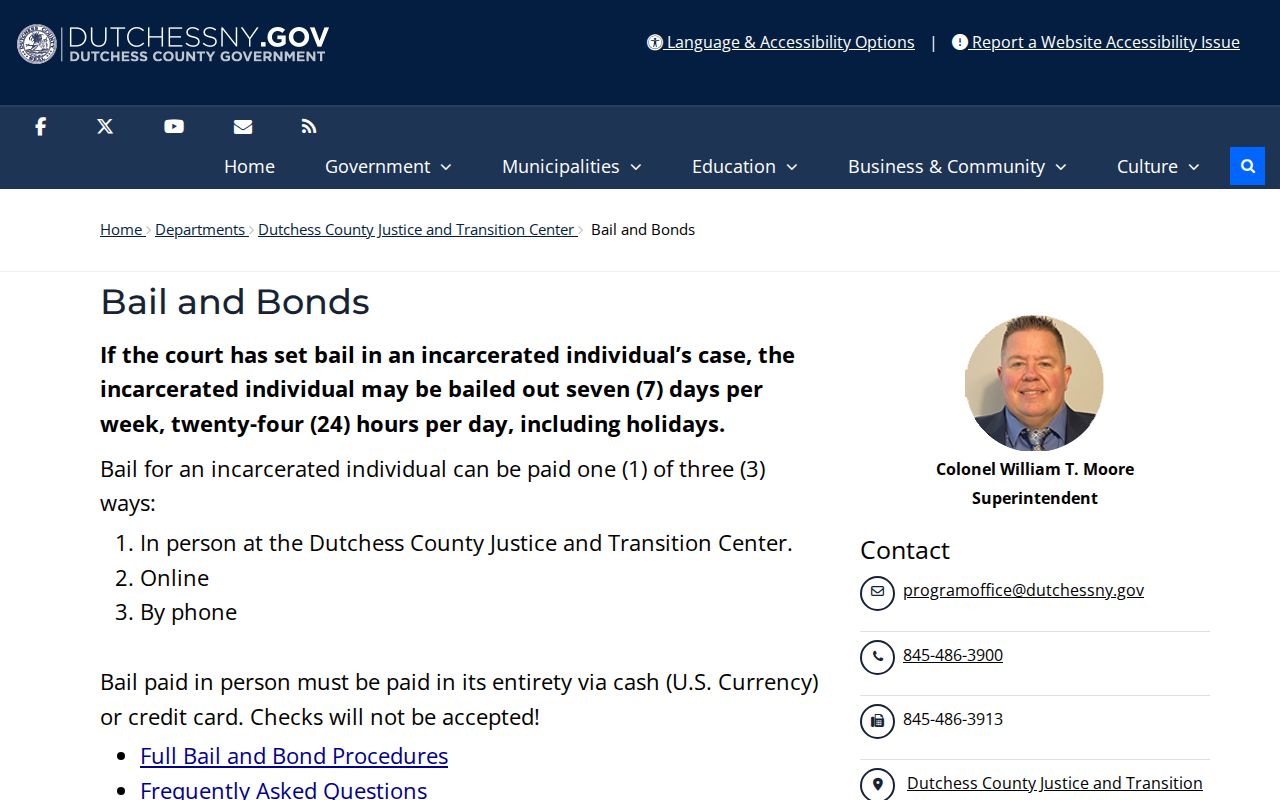
Task: Click the DUTCHESSNY.GOV site title
Action: (198, 38)
